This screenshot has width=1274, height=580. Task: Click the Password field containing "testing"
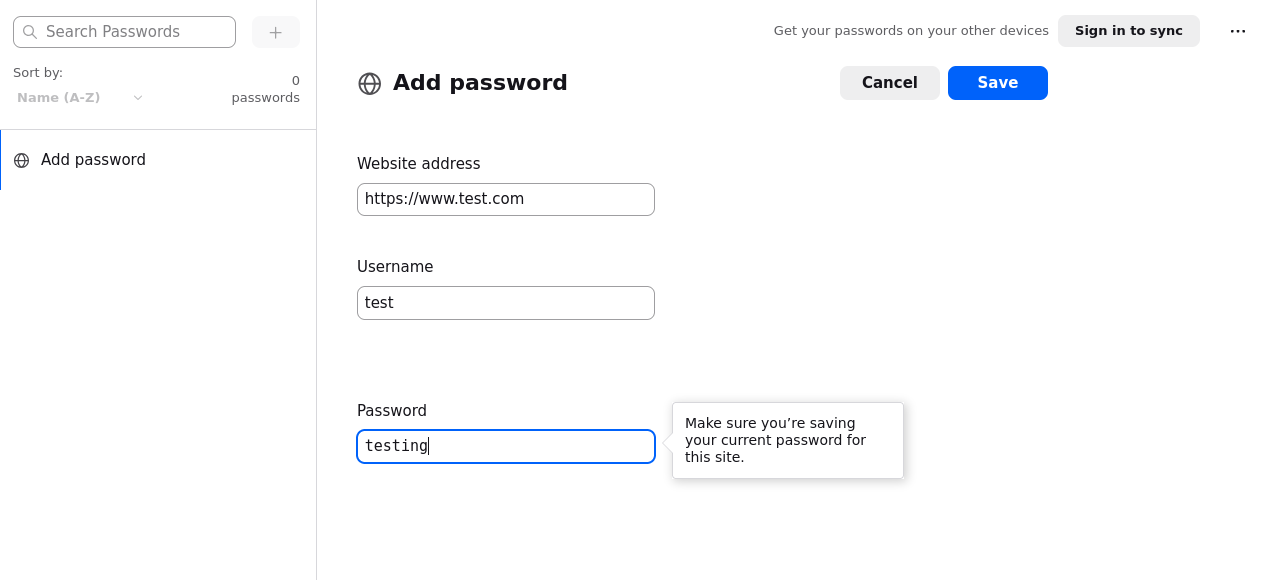tap(505, 446)
